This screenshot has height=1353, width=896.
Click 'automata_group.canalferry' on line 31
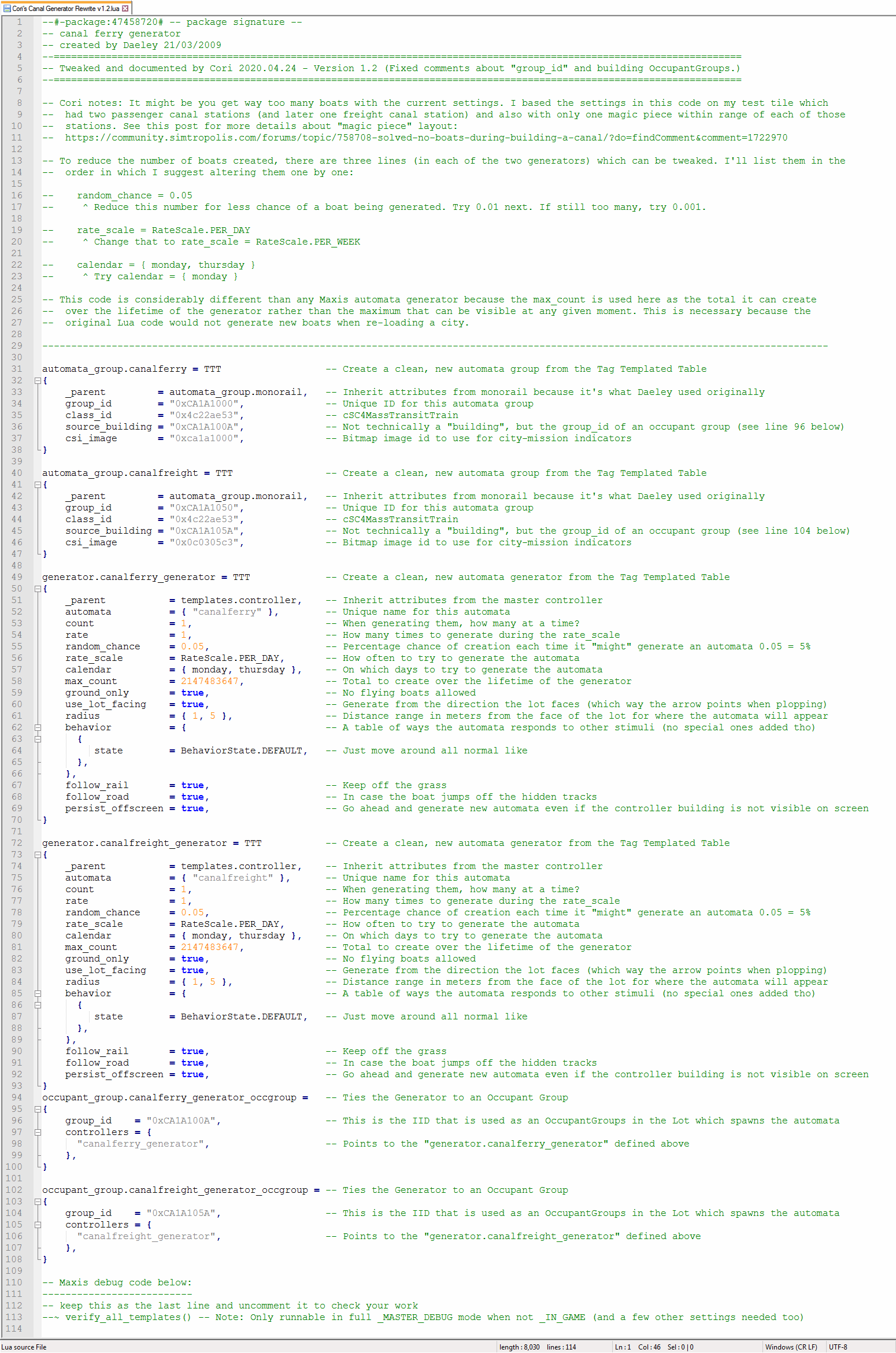114,369
